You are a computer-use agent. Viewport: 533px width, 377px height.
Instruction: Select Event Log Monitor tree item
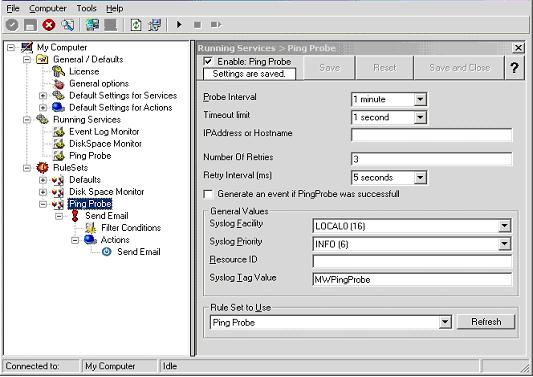tap(104, 132)
